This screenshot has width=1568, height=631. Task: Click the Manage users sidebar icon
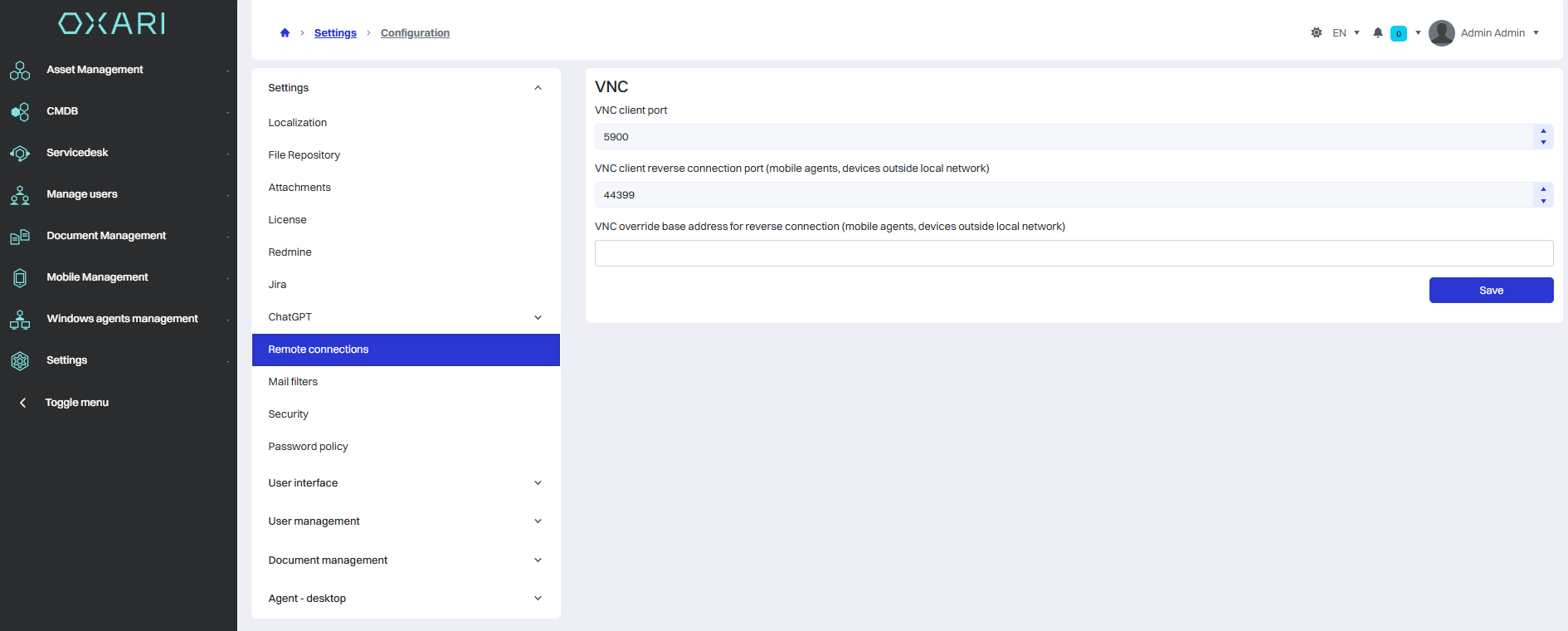coord(20,195)
